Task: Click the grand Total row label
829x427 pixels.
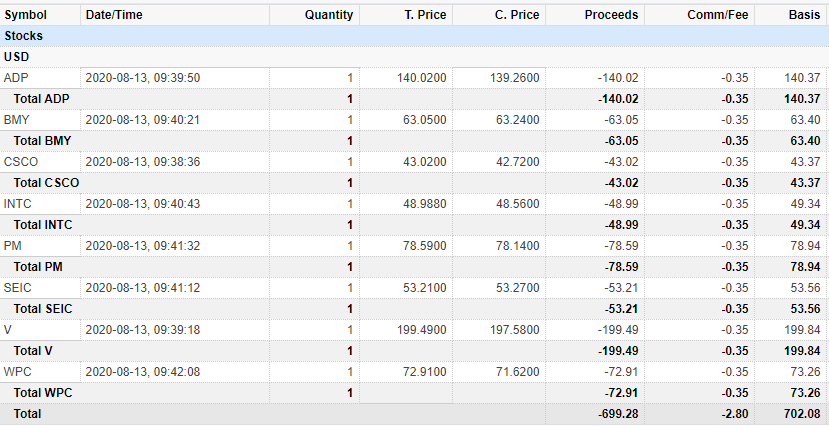Action: point(27,414)
